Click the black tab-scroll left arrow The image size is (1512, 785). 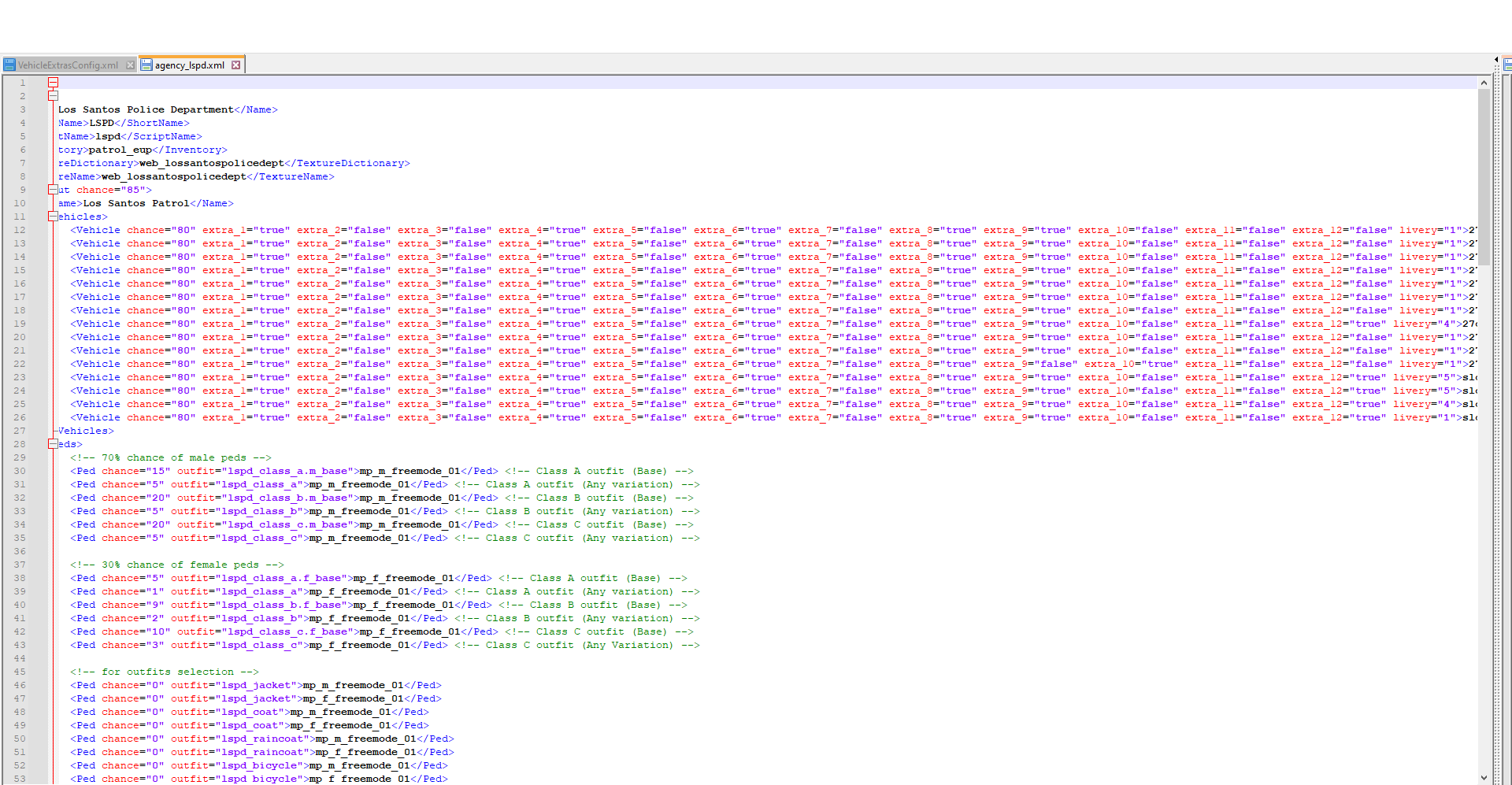click(1496, 60)
